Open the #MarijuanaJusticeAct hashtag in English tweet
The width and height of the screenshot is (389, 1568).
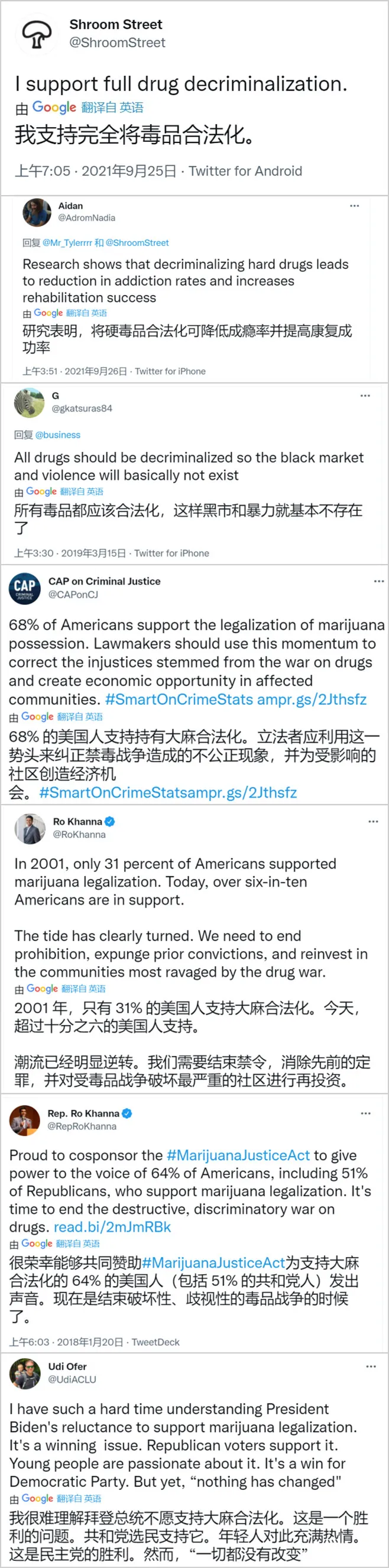238,1155
